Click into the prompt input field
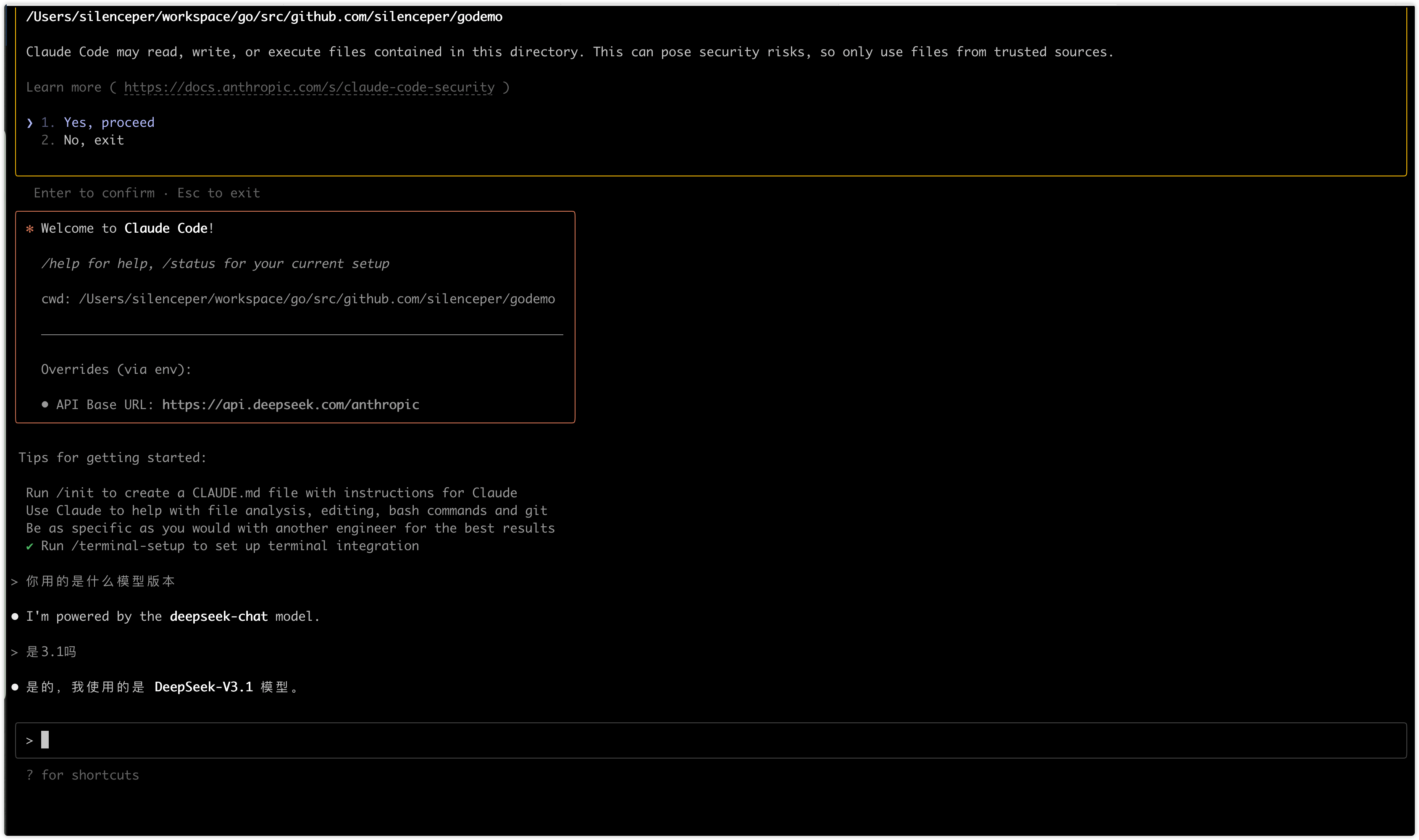The height and width of the screenshot is (840, 1419). click(710, 740)
